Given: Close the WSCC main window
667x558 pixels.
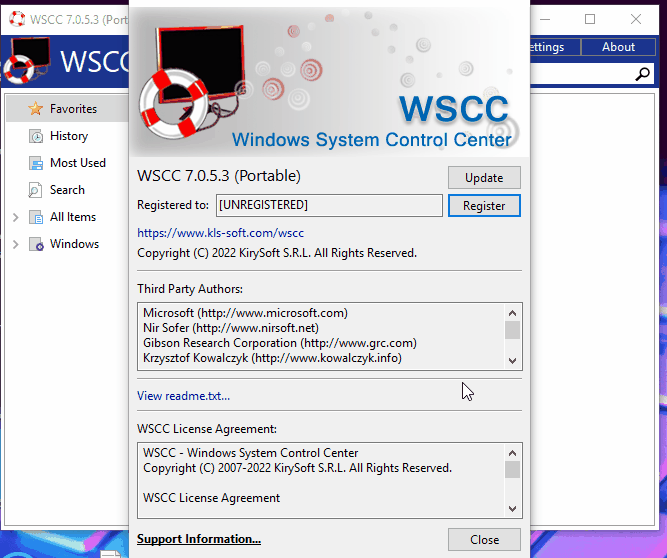Looking at the screenshot, I should point(636,19).
